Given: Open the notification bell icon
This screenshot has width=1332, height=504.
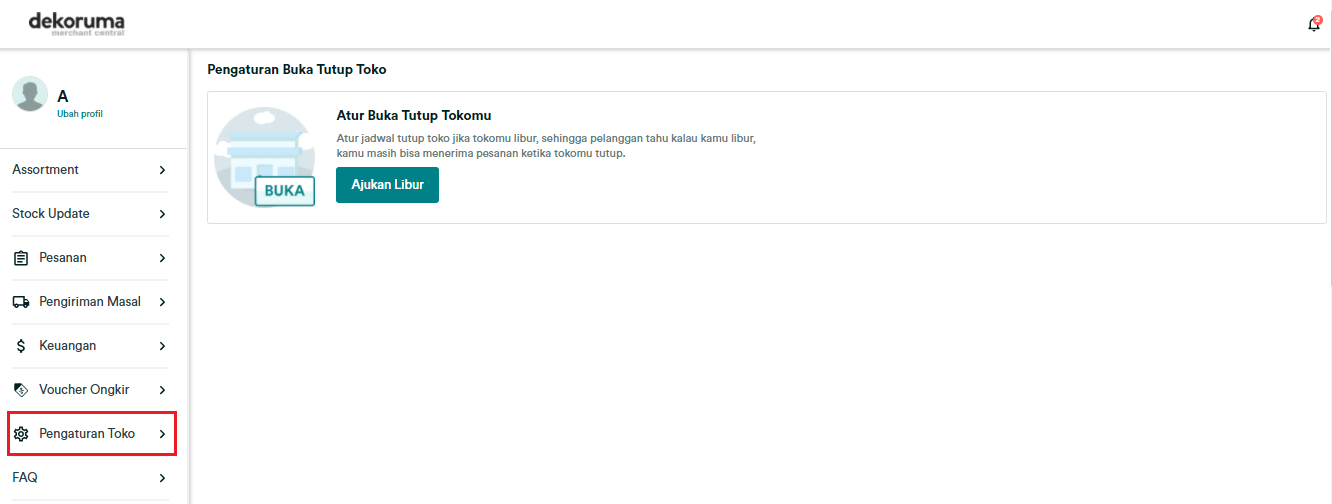Looking at the screenshot, I should pos(1314,24).
